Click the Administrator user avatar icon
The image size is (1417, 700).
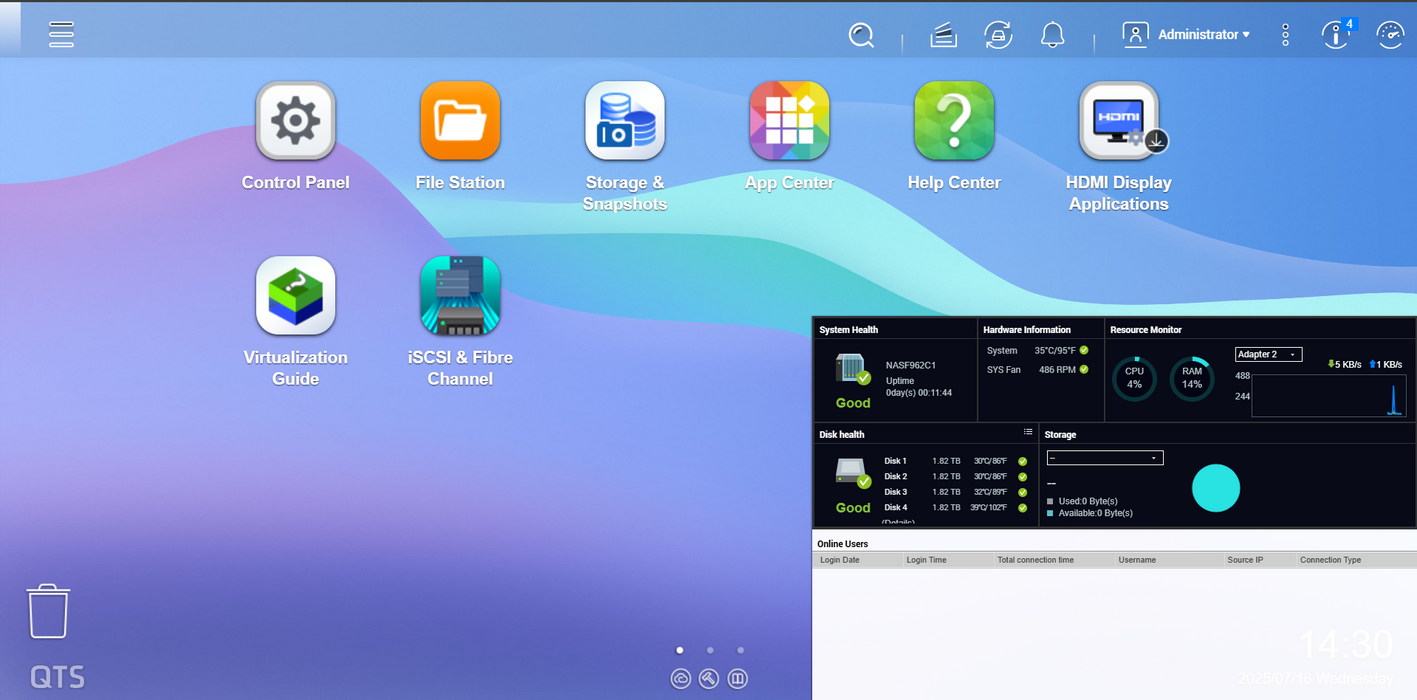click(x=1135, y=35)
